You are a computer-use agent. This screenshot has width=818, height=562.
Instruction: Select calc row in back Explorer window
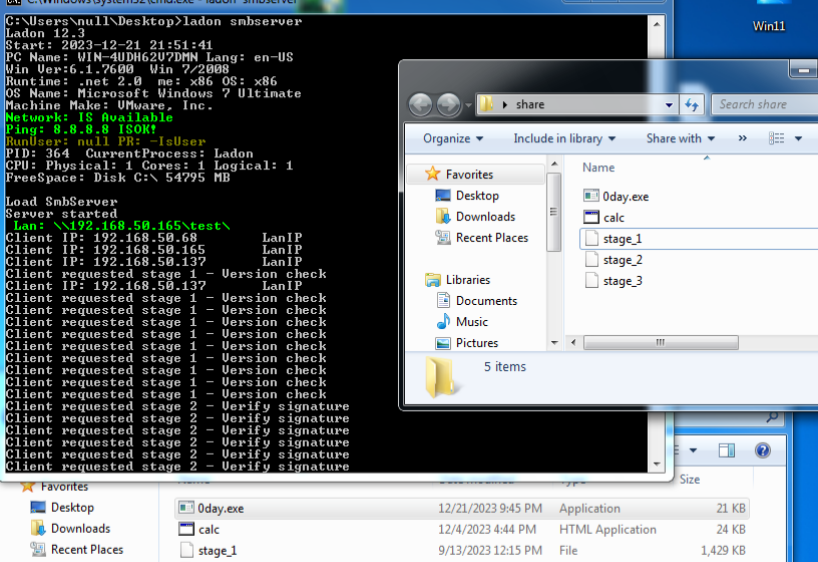(462, 529)
